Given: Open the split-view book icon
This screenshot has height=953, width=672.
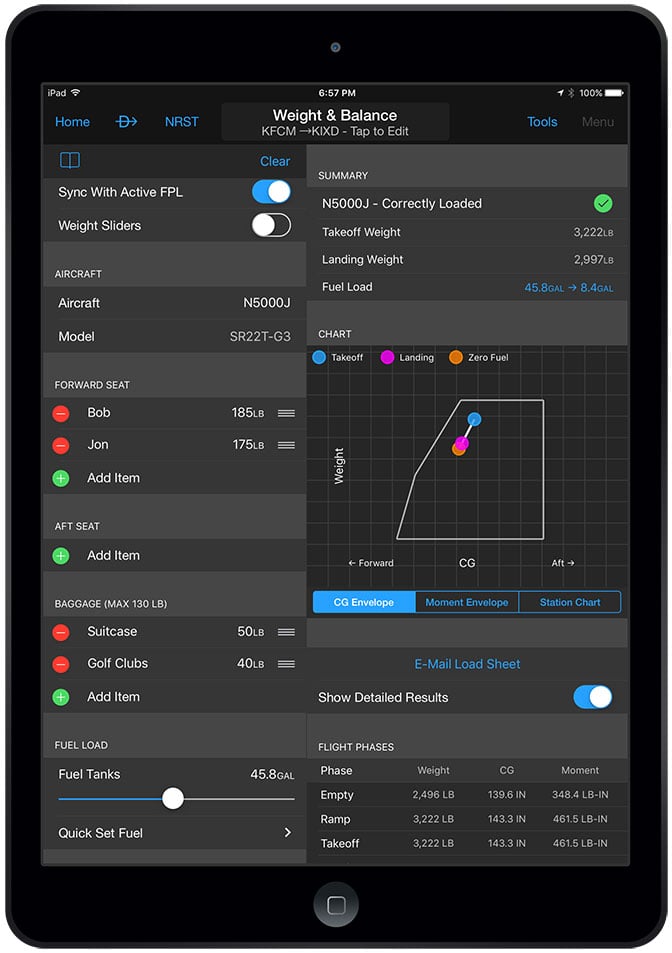Looking at the screenshot, I should coord(70,160).
